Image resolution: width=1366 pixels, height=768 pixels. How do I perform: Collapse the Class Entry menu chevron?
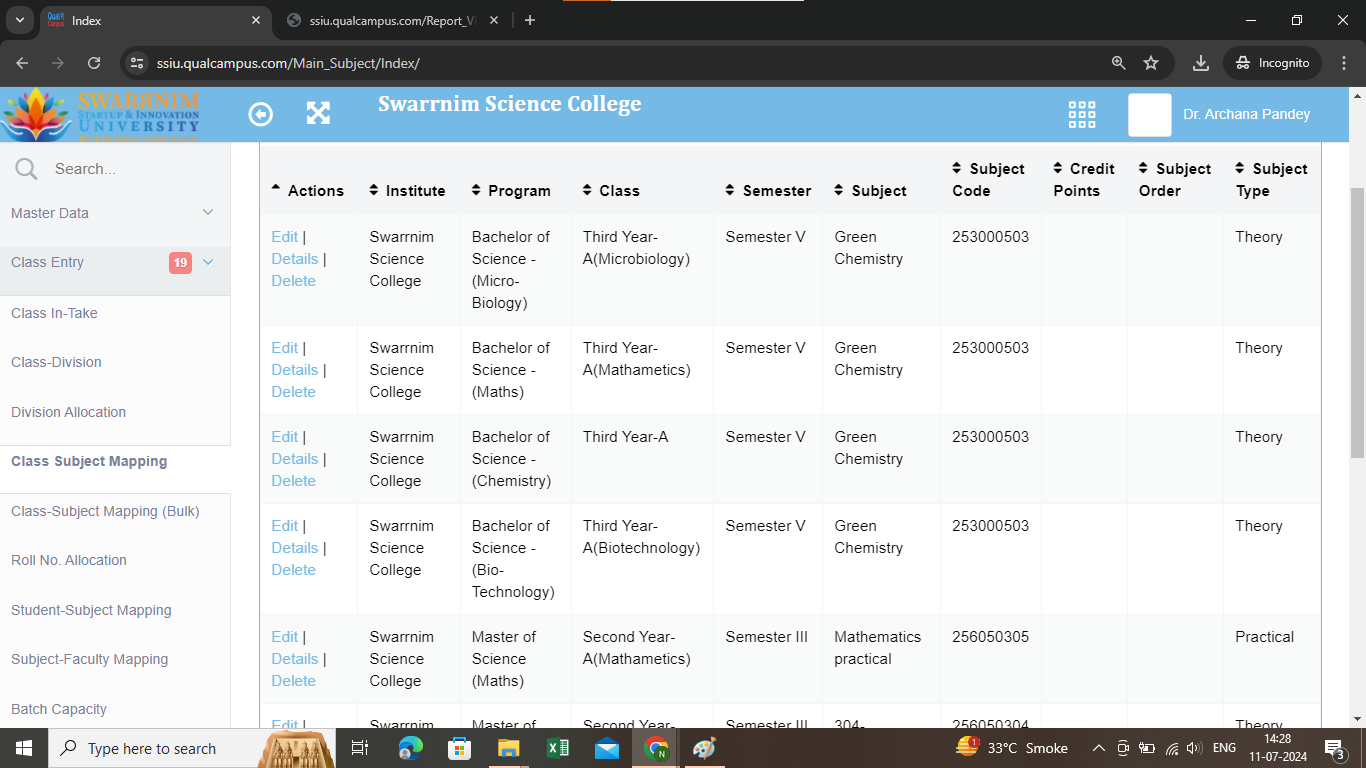[208, 262]
